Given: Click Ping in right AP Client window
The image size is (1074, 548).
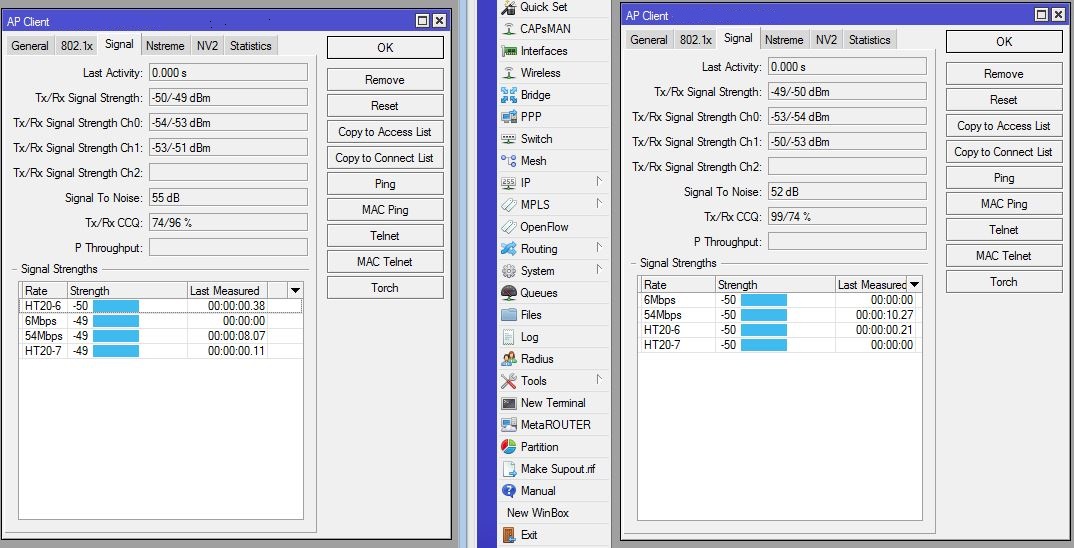Looking at the screenshot, I should point(1003,177).
